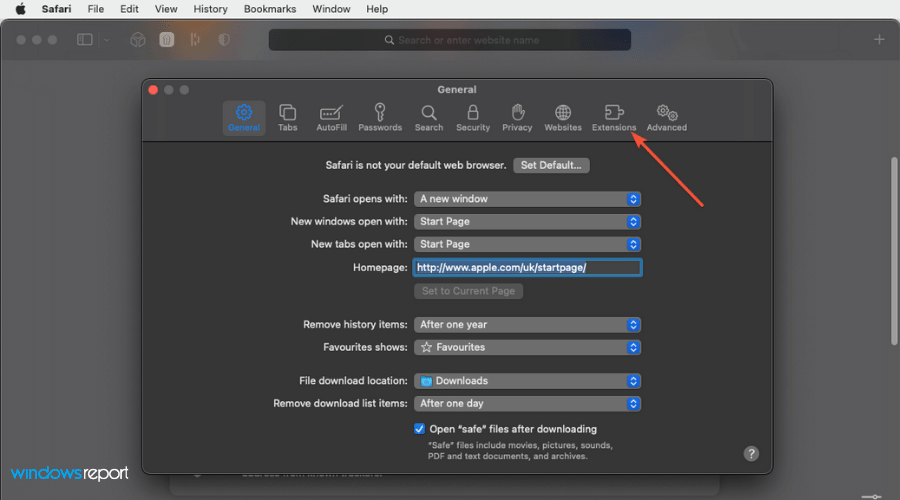Open the View menu
The height and width of the screenshot is (500, 900).
tap(166, 9)
